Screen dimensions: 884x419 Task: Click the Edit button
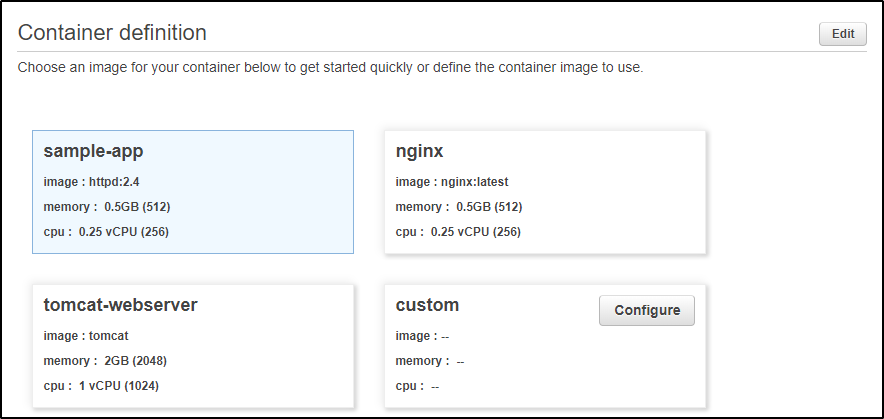point(843,34)
